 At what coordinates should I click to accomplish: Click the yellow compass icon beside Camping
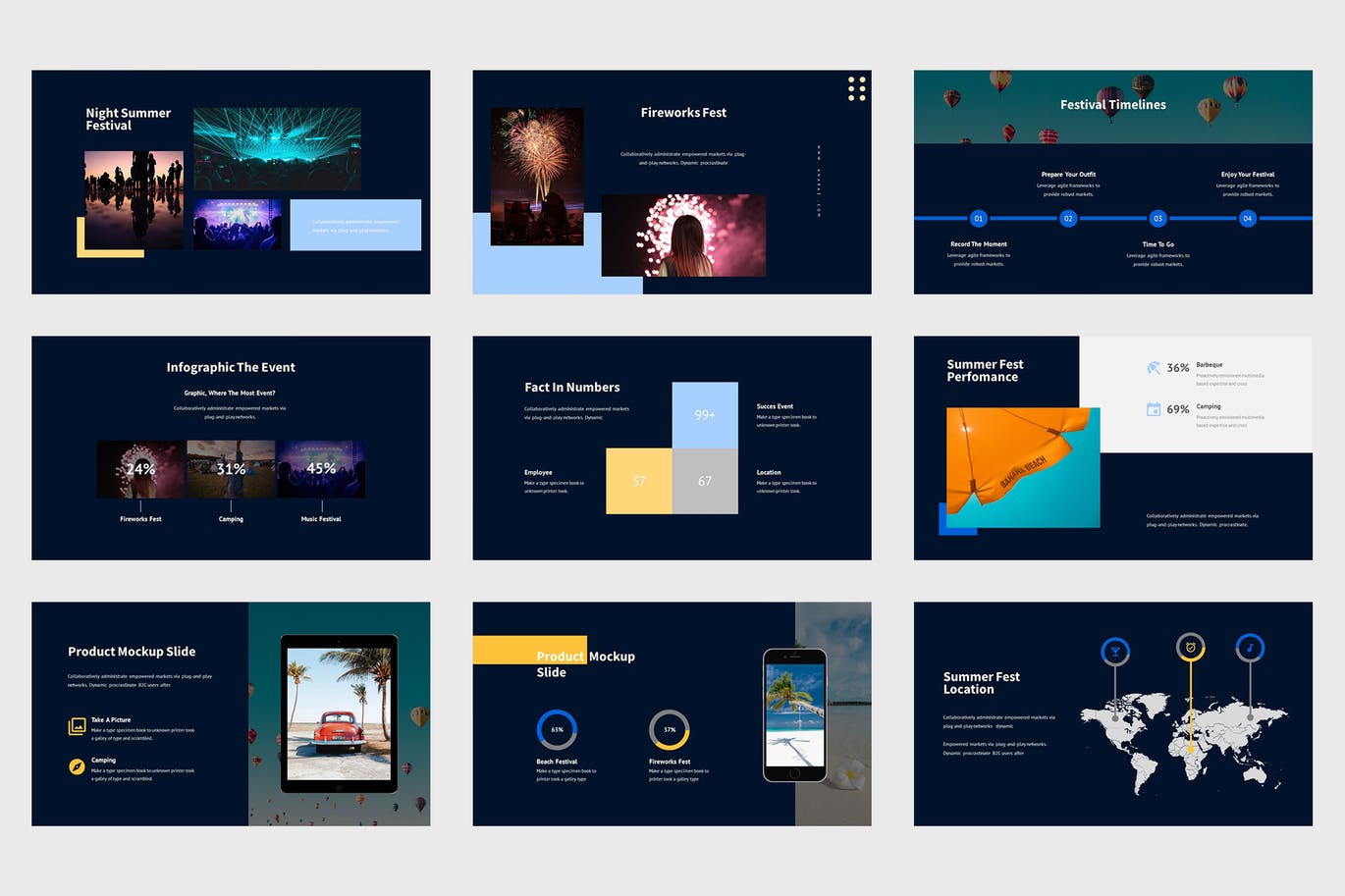77,766
